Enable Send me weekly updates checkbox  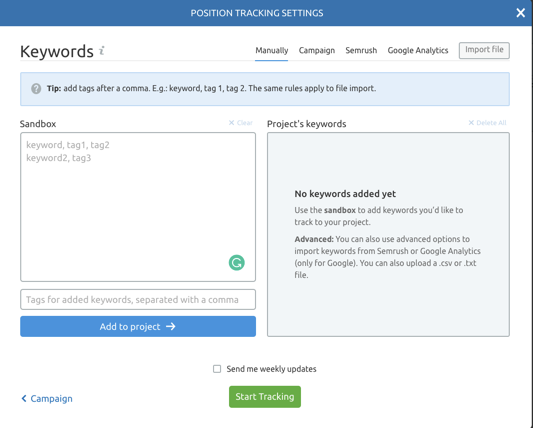click(x=217, y=369)
